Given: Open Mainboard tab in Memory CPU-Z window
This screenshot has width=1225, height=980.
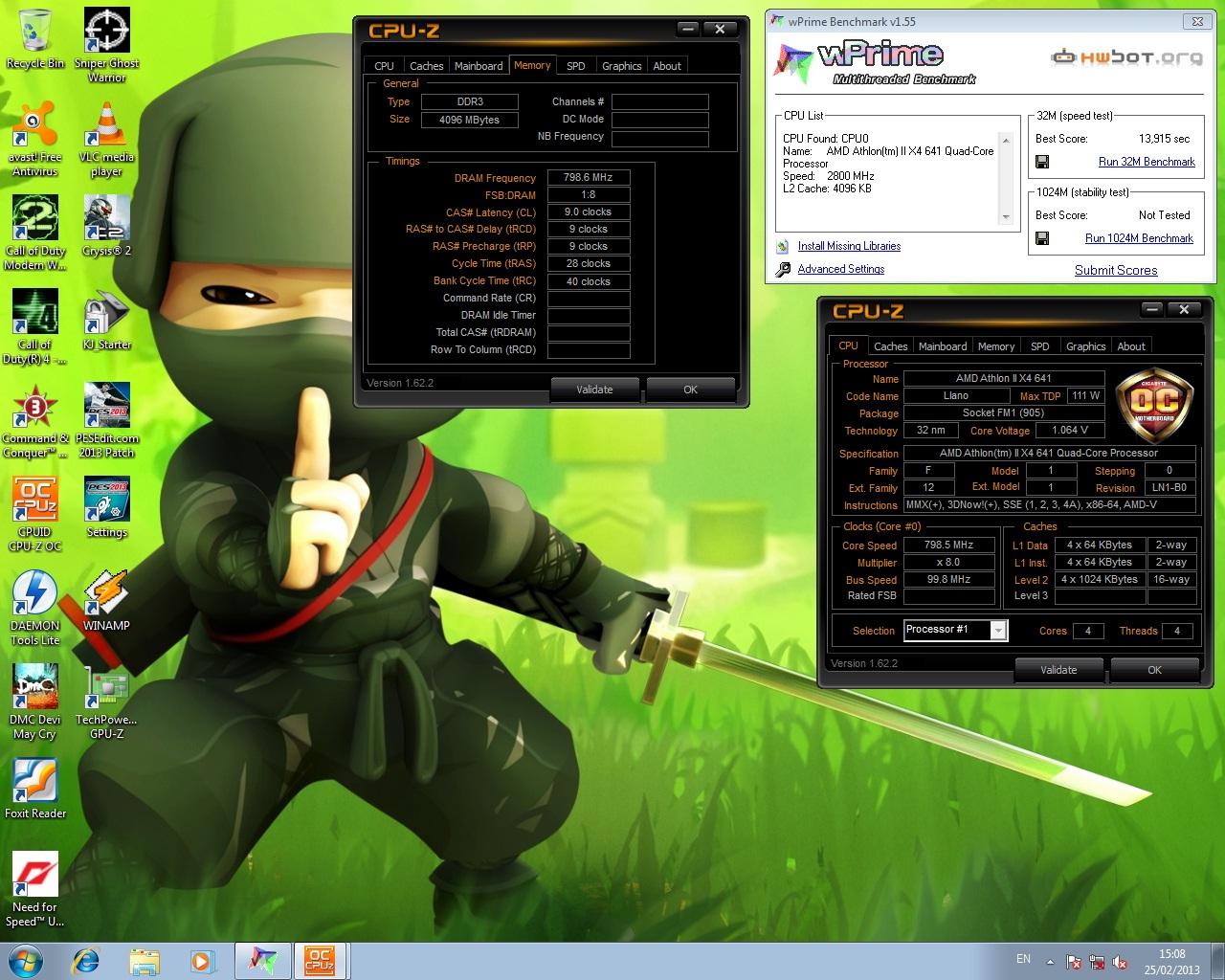Looking at the screenshot, I should 479,66.
